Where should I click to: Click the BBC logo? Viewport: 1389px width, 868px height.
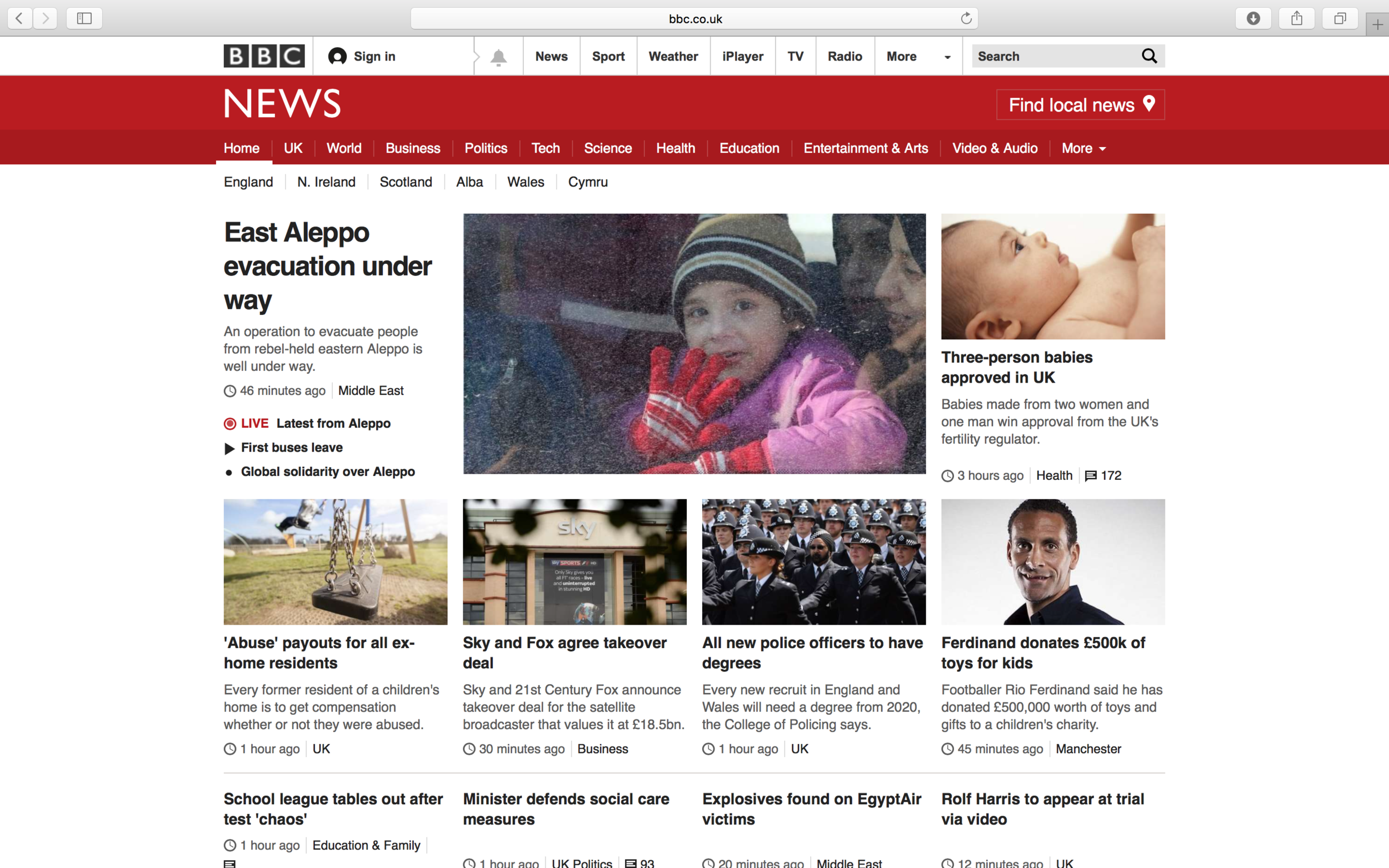pos(264,56)
